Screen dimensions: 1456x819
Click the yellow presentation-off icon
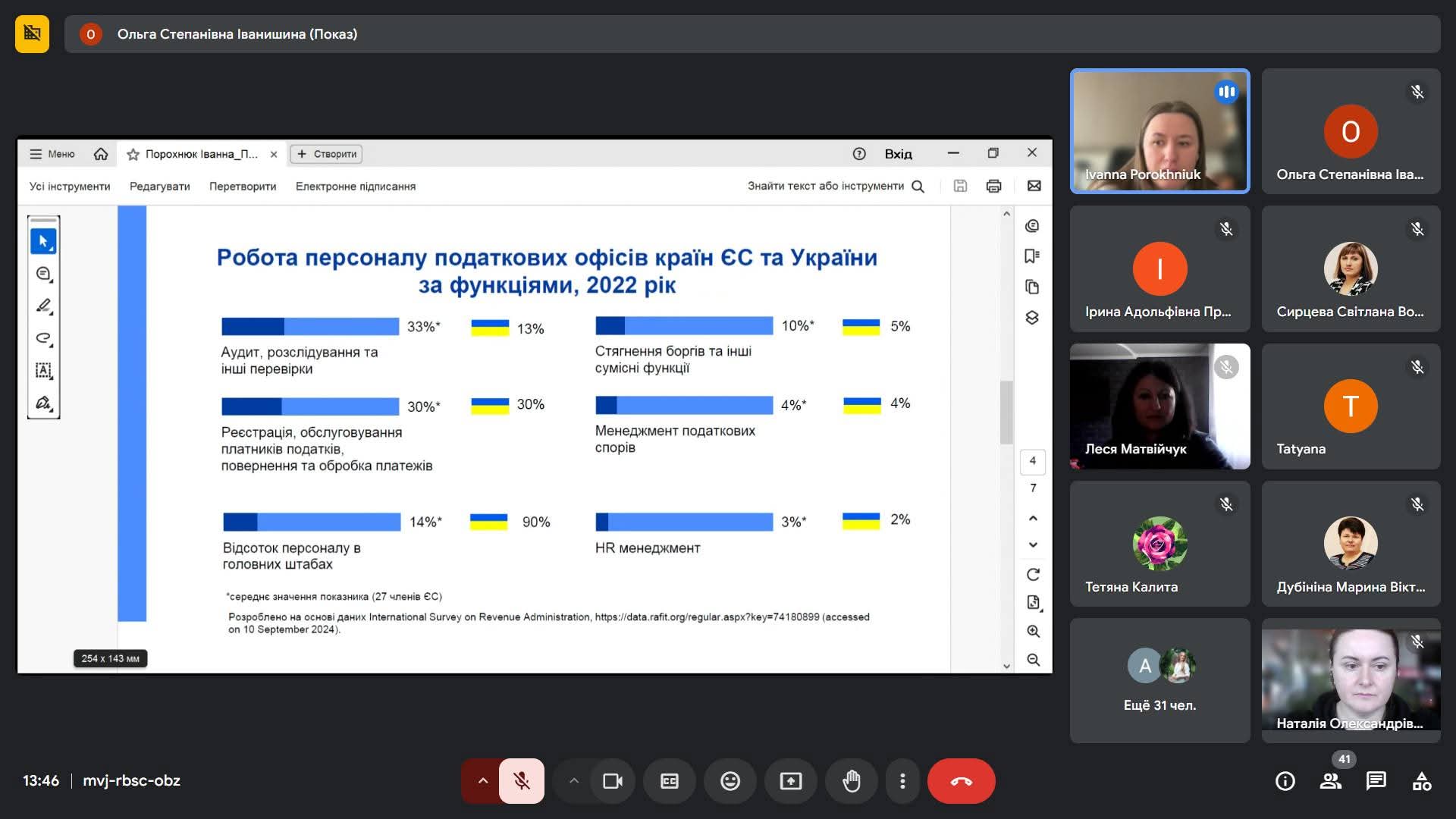click(32, 33)
